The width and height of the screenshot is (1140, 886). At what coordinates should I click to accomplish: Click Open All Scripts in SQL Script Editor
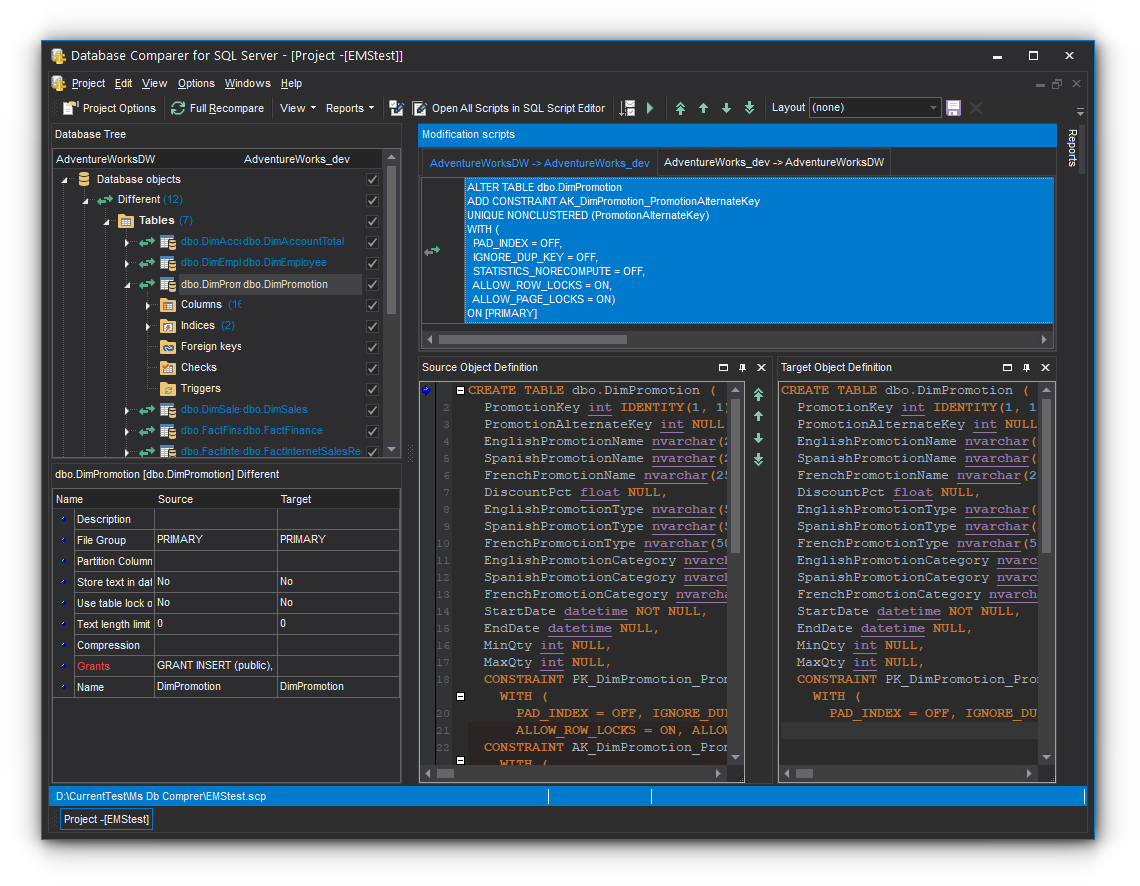coord(509,108)
